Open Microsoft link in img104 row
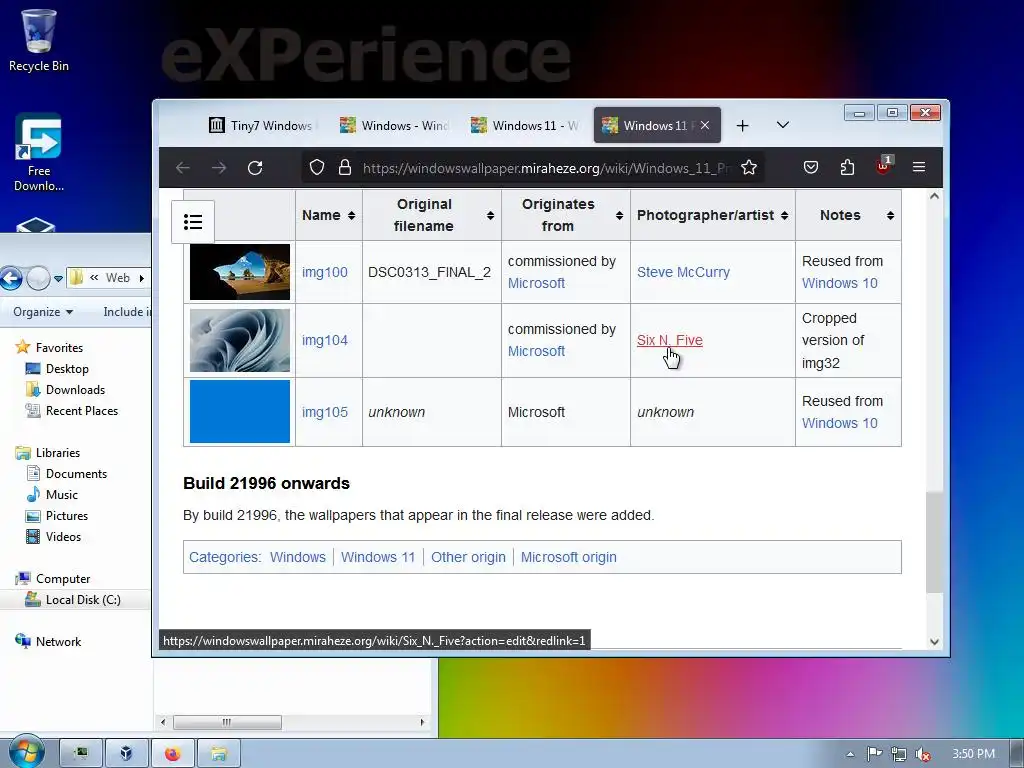Viewport: 1024px width, 768px height. 536,351
